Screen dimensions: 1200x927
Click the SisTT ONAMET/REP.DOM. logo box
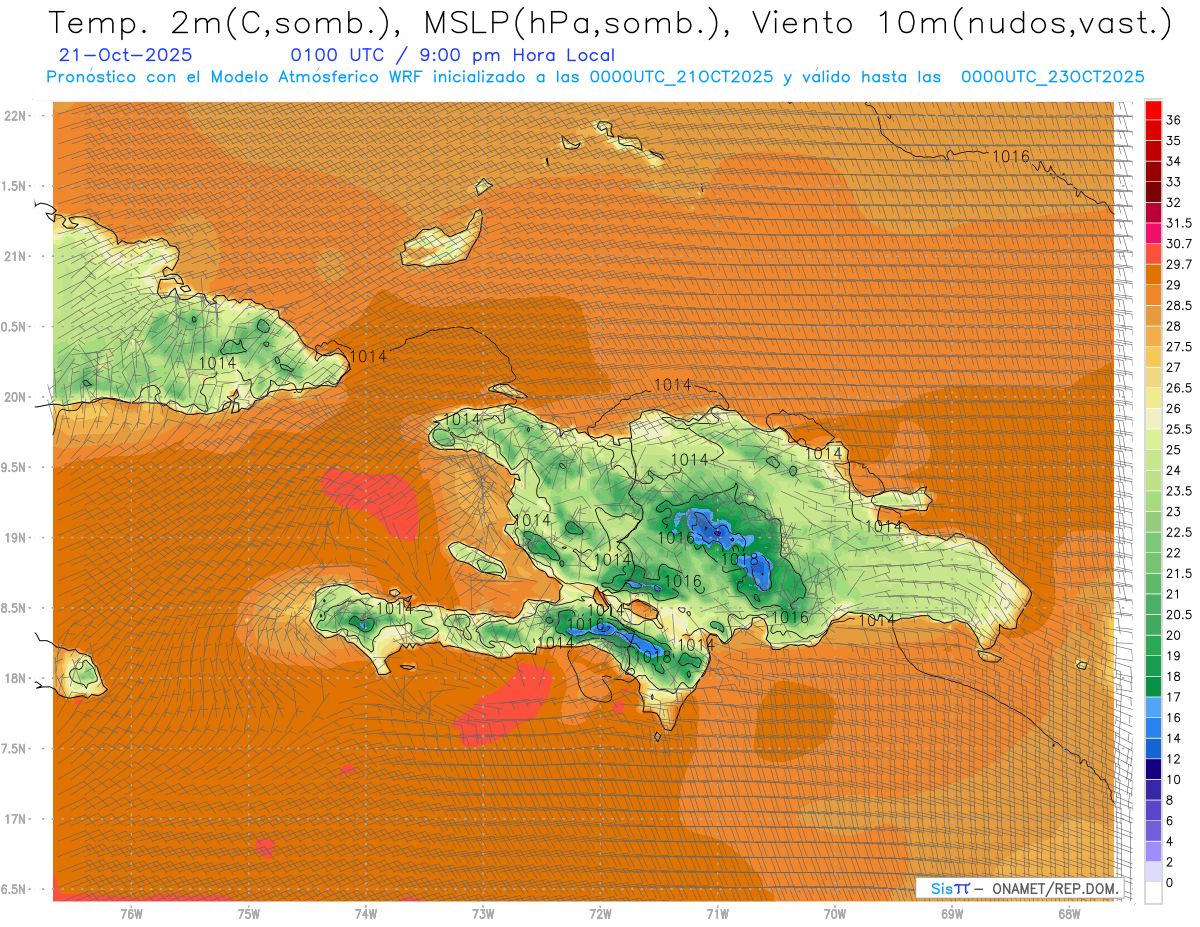click(x=1020, y=888)
